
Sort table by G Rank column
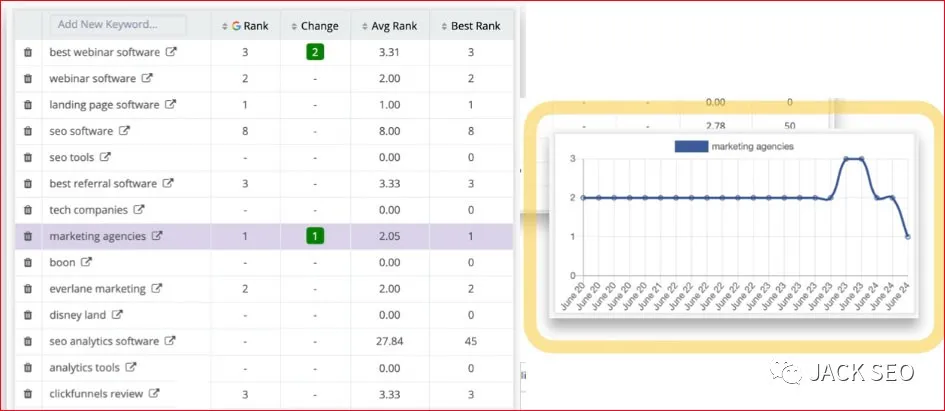coord(245,26)
